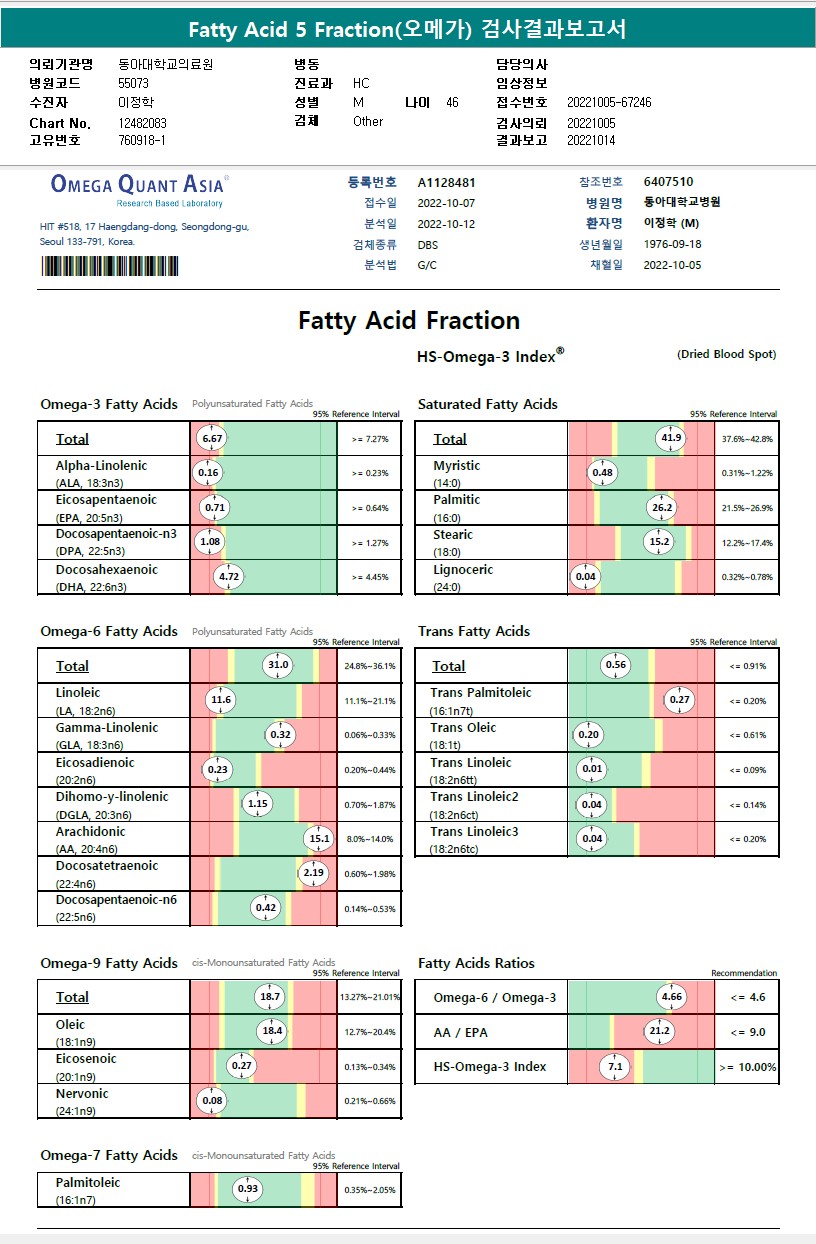Click the Omega-6 / Omega-3 ratio label

click(494, 997)
